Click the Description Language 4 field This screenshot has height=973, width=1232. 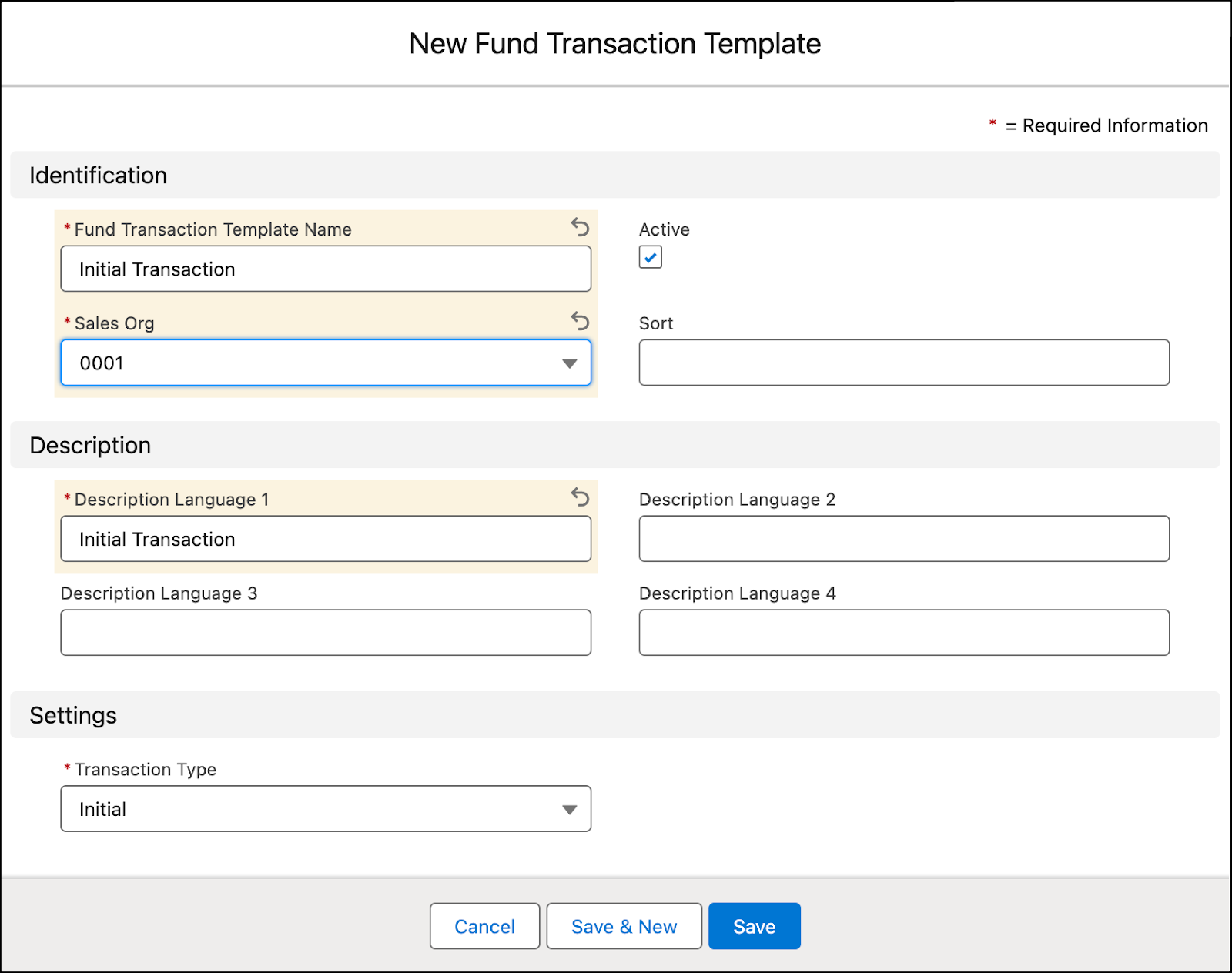[x=904, y=633]
